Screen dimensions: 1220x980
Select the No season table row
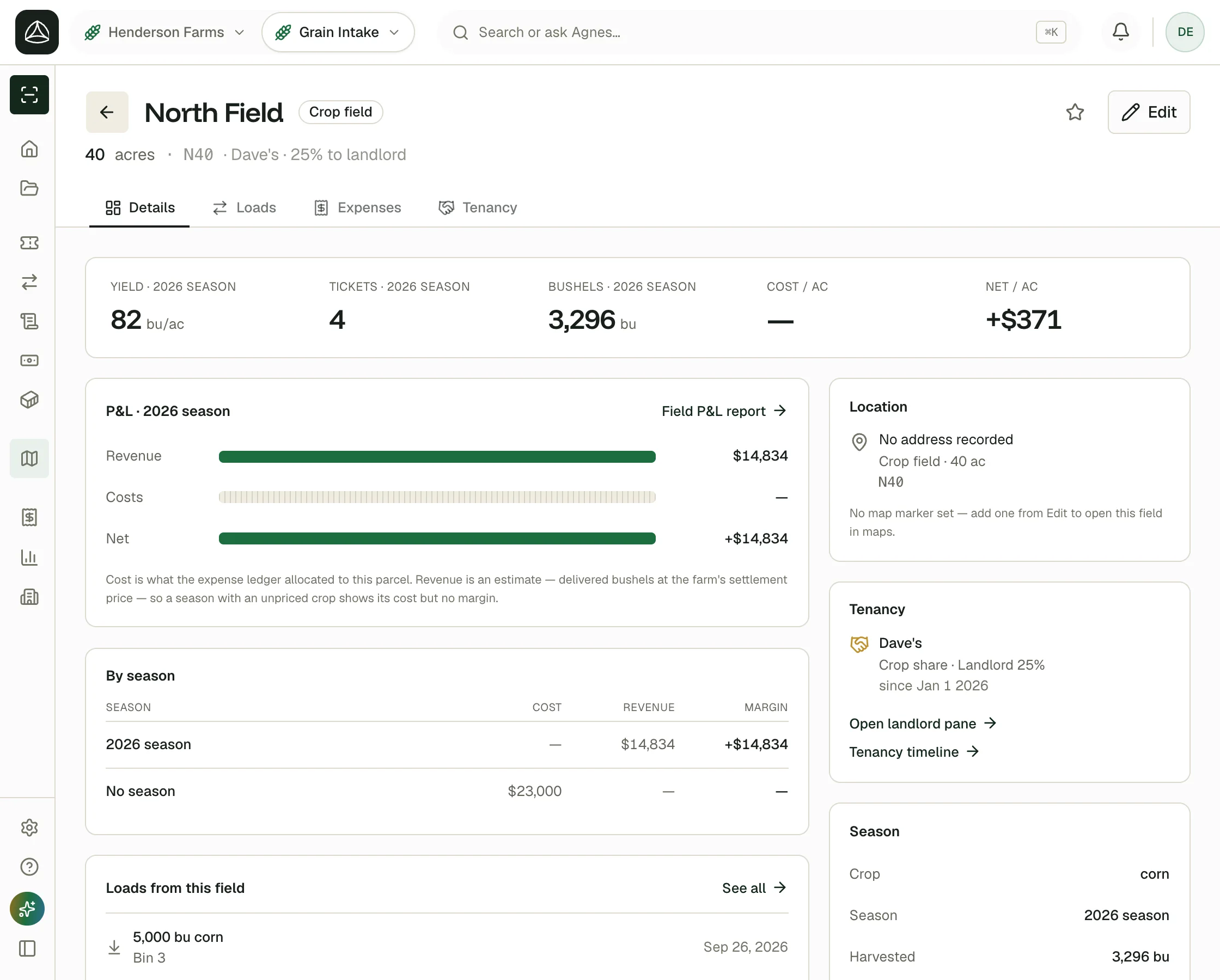click(x=447, y=792)
